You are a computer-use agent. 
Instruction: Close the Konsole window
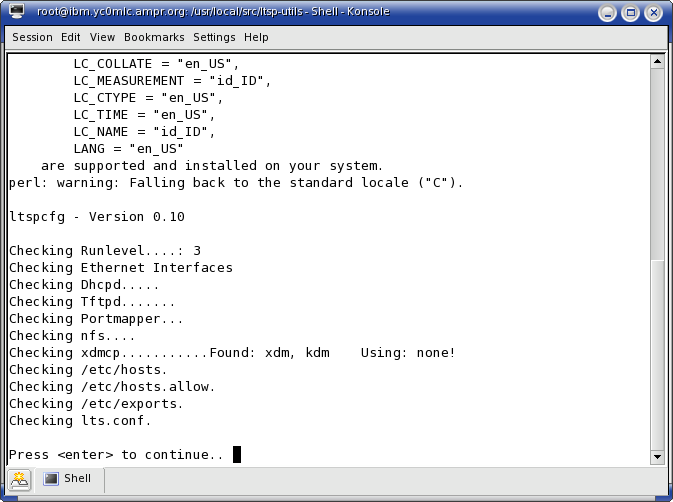coord(654,13)
